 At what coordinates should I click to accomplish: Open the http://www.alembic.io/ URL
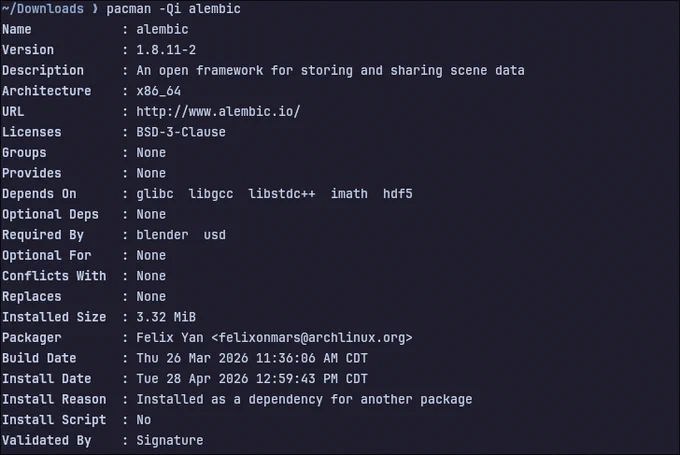218,111
